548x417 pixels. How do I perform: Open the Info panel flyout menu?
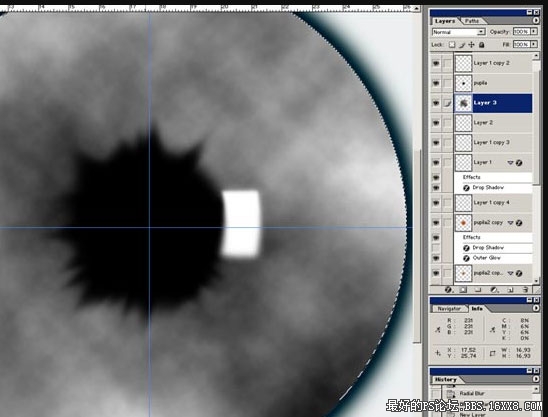click(536, 308)
